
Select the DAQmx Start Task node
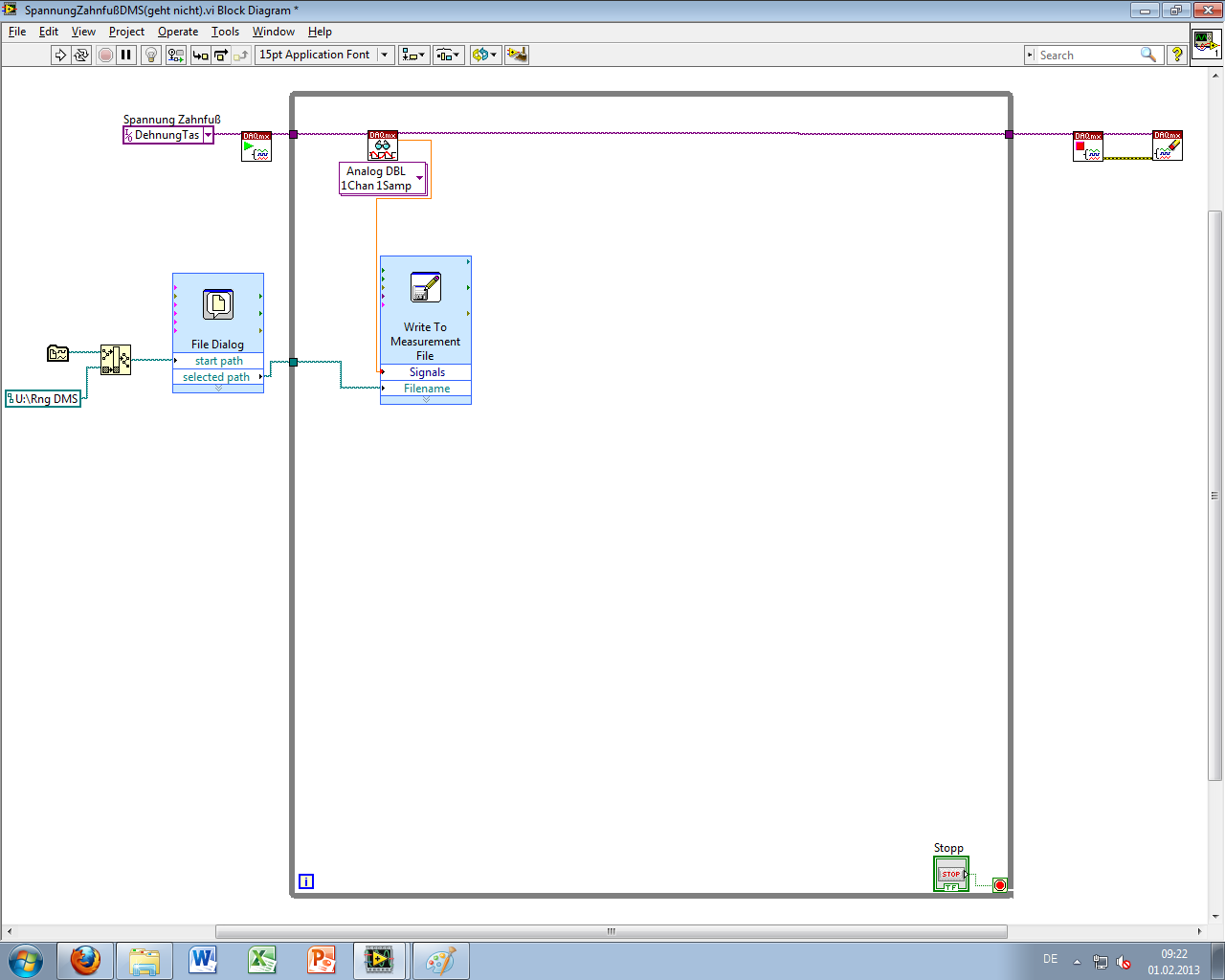(x=256, y=145)
